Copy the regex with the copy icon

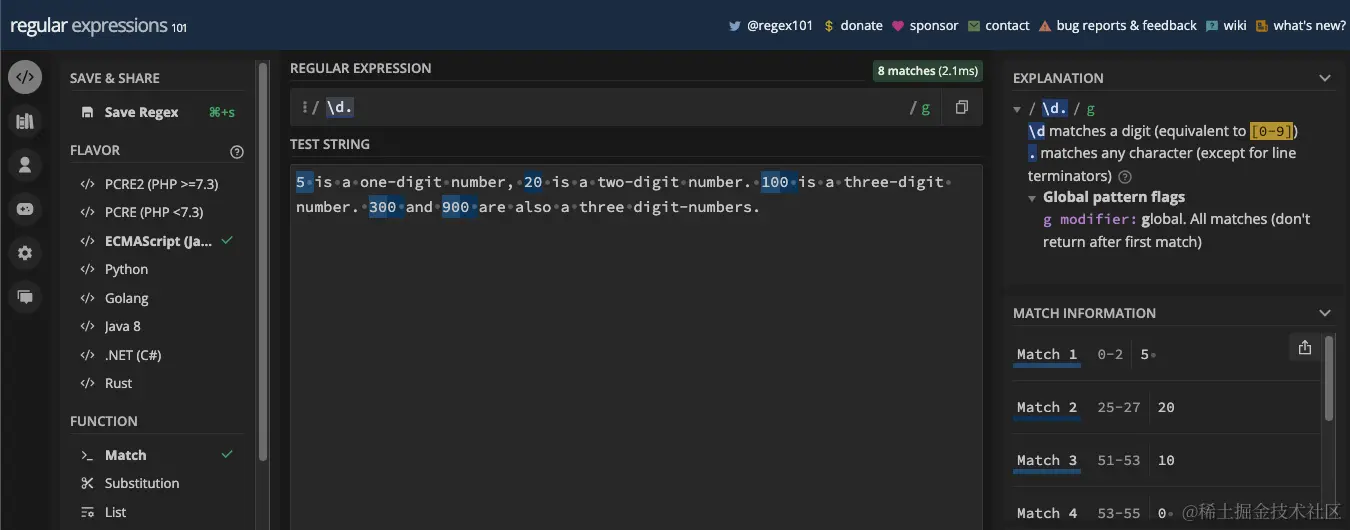click(x=962, y=107)
